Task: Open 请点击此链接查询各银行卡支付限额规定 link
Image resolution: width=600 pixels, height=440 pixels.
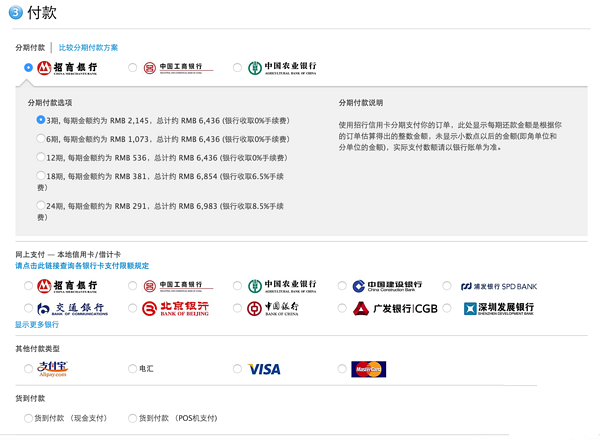Action: 82,266
